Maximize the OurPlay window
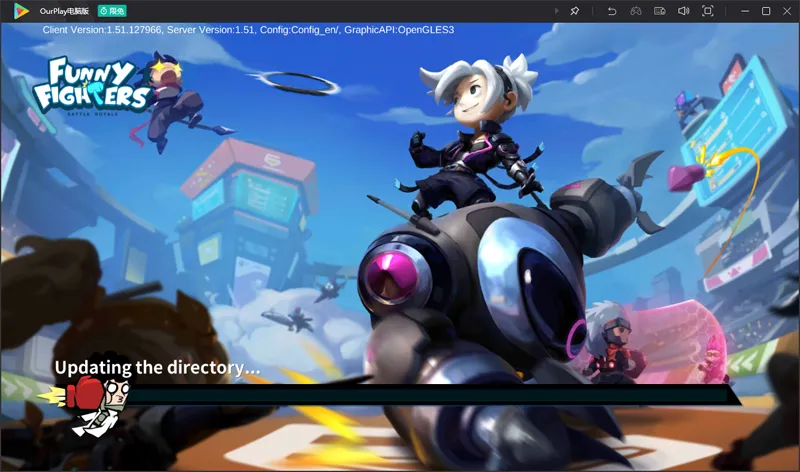 [x=766, y=11]
